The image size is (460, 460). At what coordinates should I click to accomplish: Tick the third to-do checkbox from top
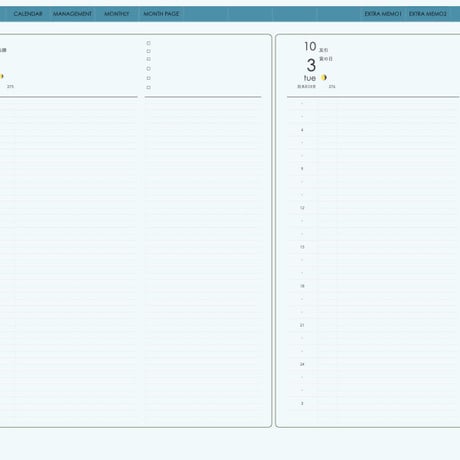[149, 59]
